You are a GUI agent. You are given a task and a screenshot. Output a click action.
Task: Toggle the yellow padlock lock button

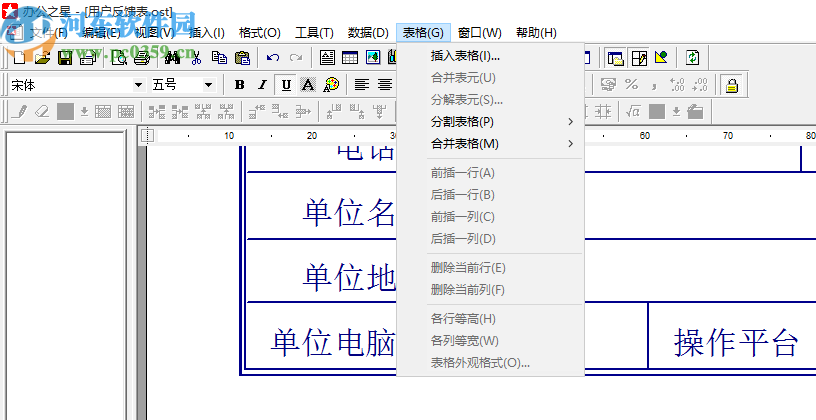[x=731, y=85]
